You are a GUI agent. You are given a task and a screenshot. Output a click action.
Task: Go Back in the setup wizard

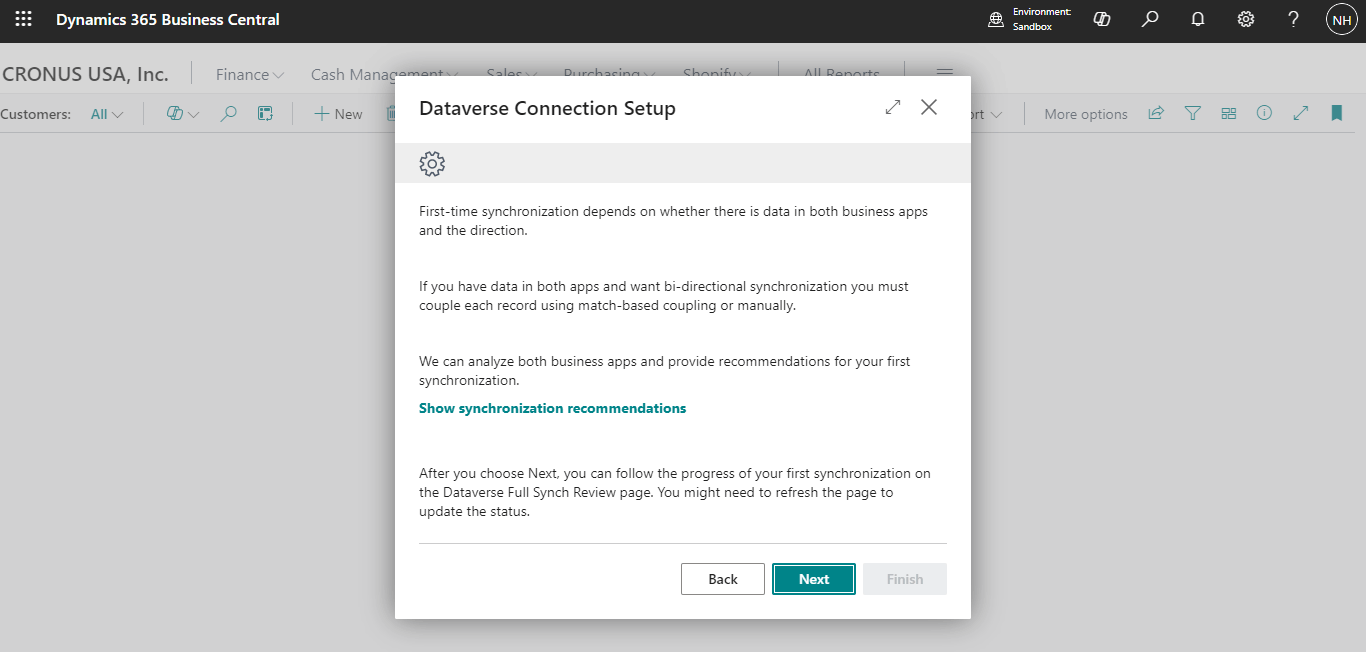pyautogui.click(x=722, y=579)
